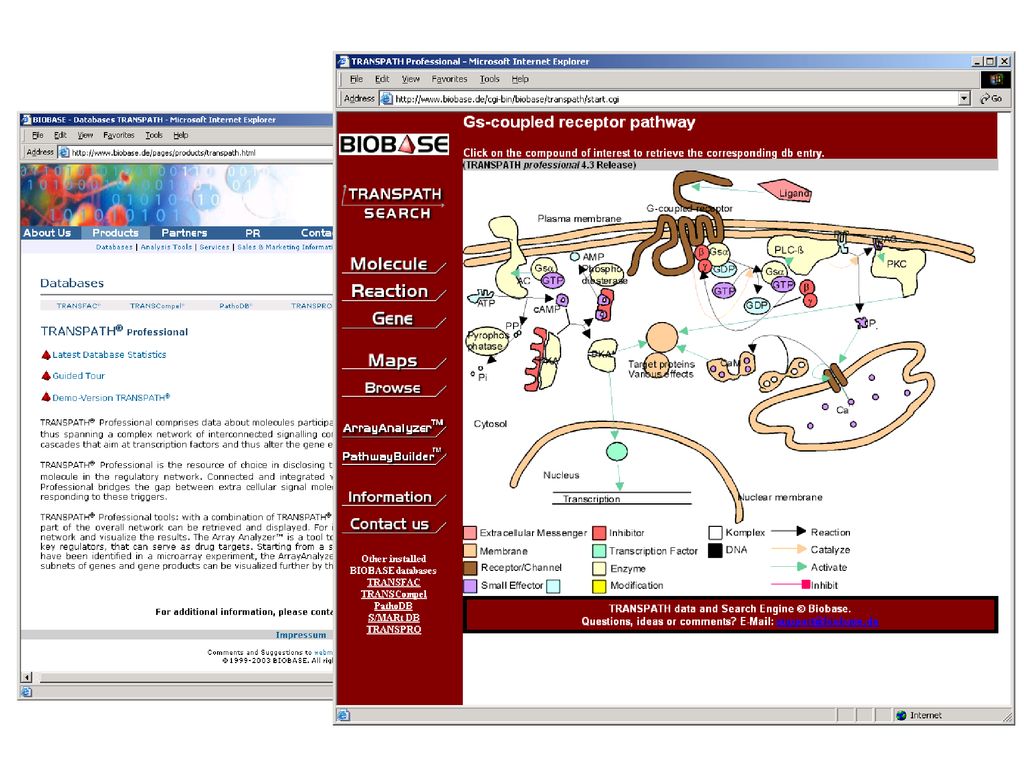Screen dimensions: 1024x768
Task: Open the TRANSCompel database link in sidebar
Action: pos(393,594)
